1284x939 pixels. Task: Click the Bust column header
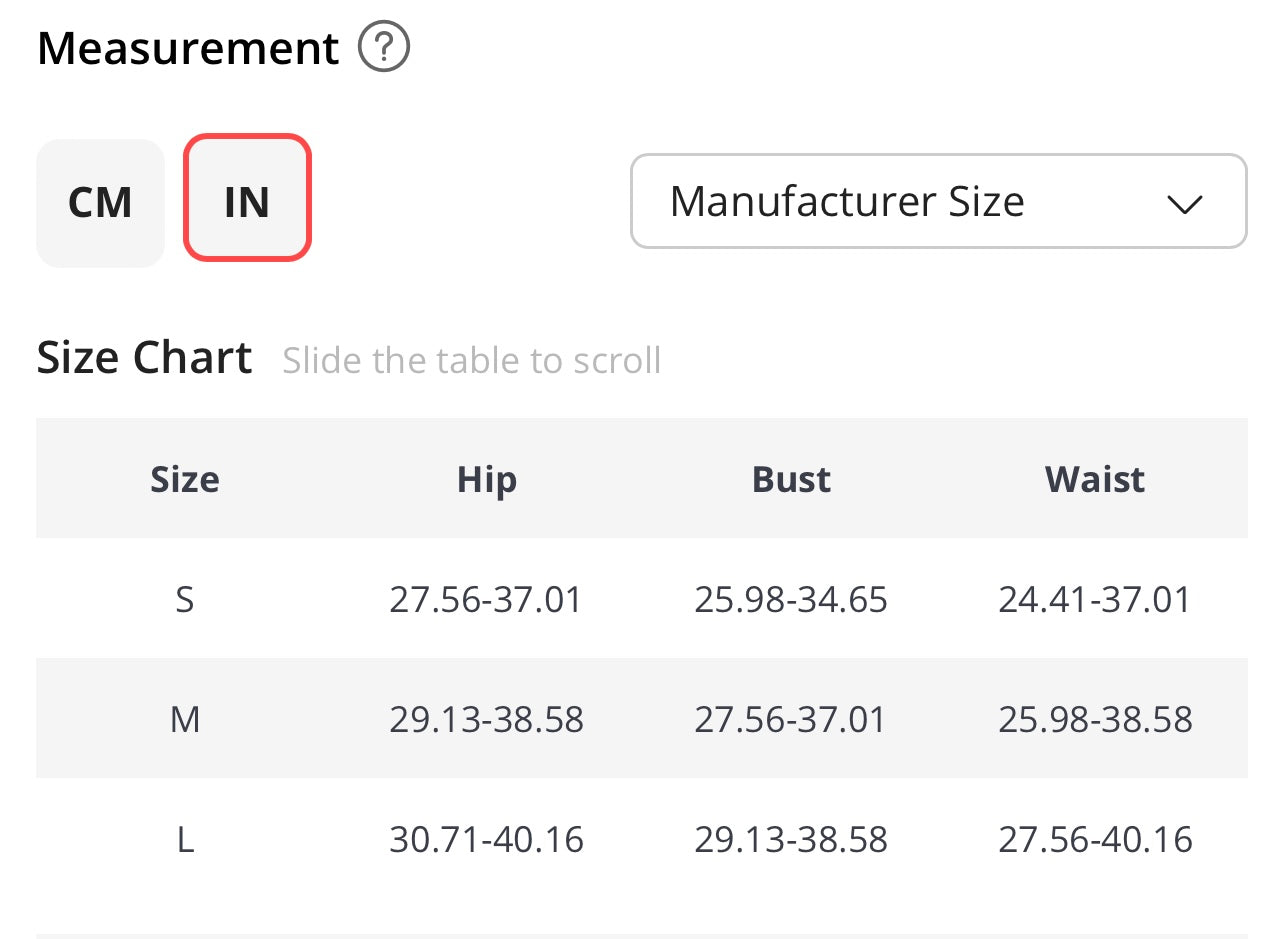click(791, 480)
